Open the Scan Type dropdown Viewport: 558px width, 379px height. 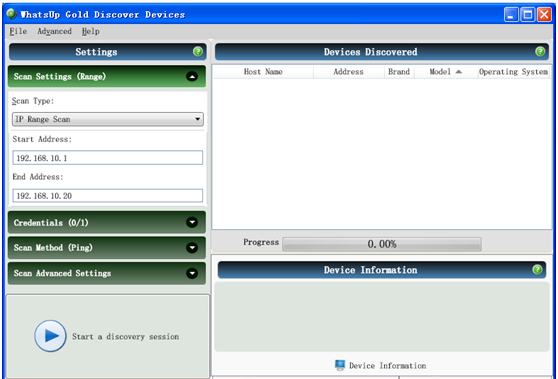click(x=108, y=119)
